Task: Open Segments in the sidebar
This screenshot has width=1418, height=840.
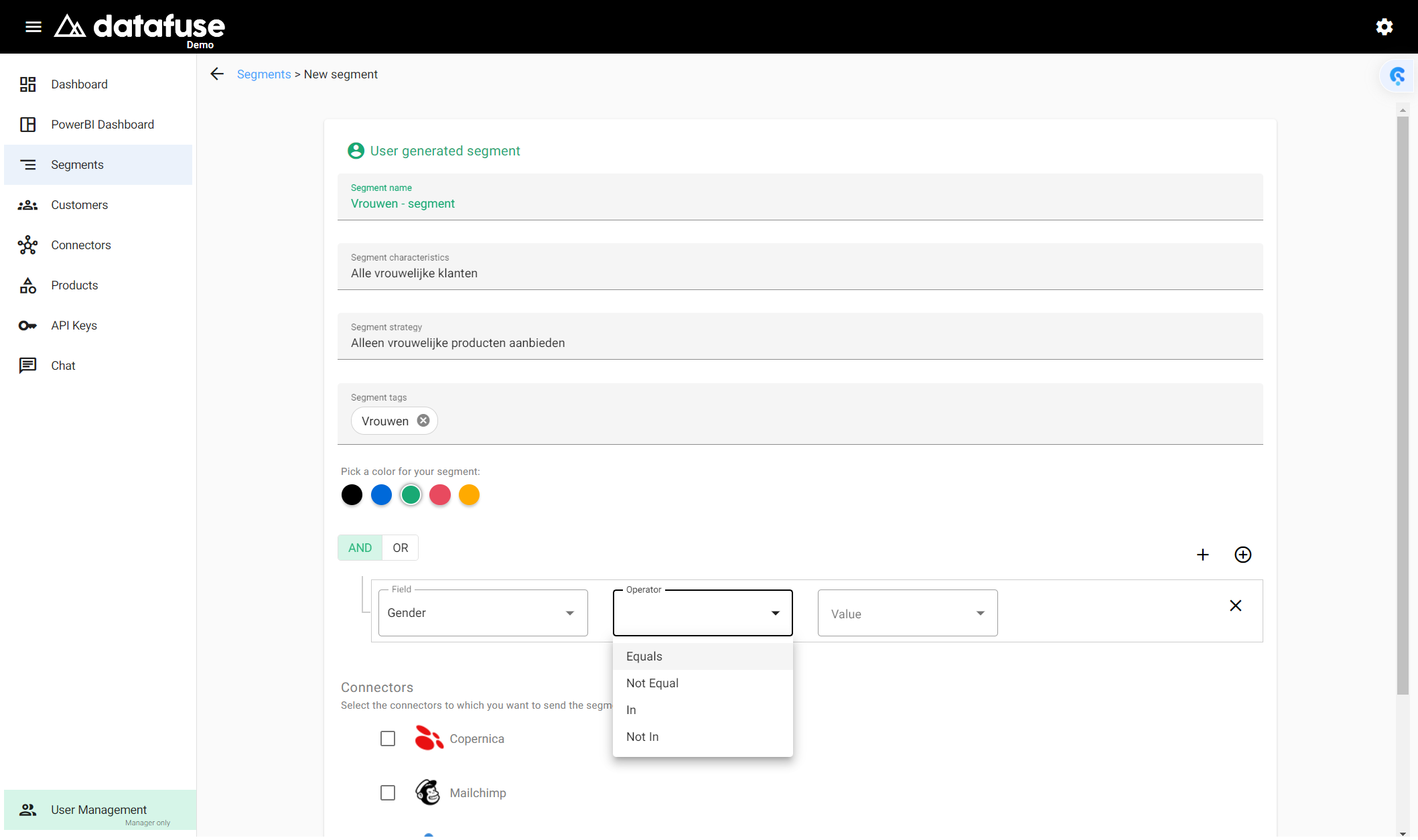Action: [98, 165]
